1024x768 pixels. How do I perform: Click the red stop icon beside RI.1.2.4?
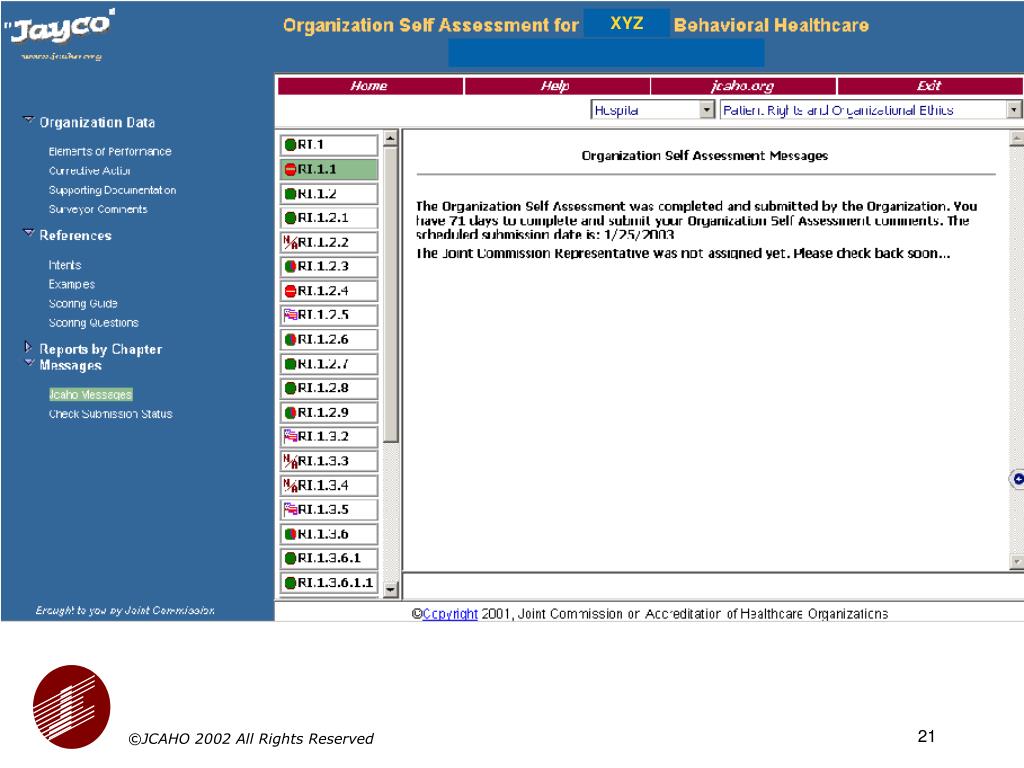(x=291, y=291)
